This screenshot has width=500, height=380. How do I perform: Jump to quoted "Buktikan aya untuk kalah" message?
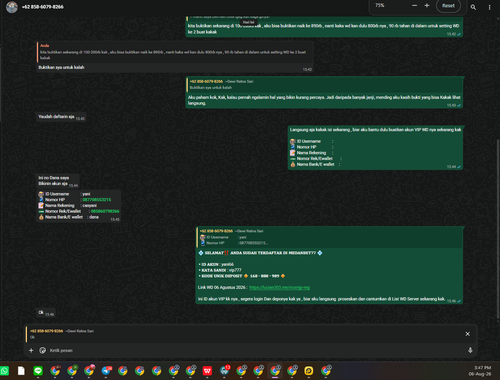click(x=324, y=84)
